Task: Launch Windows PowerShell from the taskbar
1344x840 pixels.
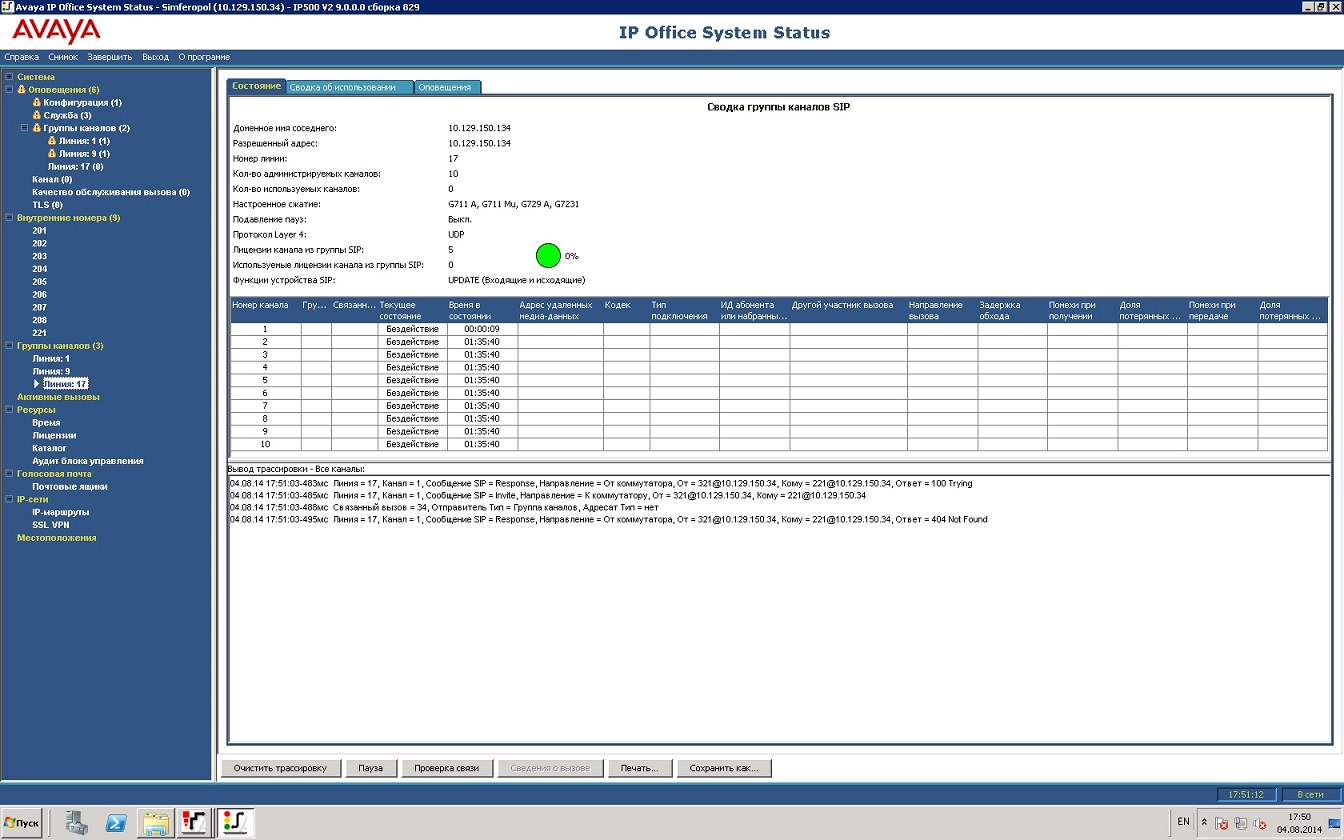Action: (116, 822)
